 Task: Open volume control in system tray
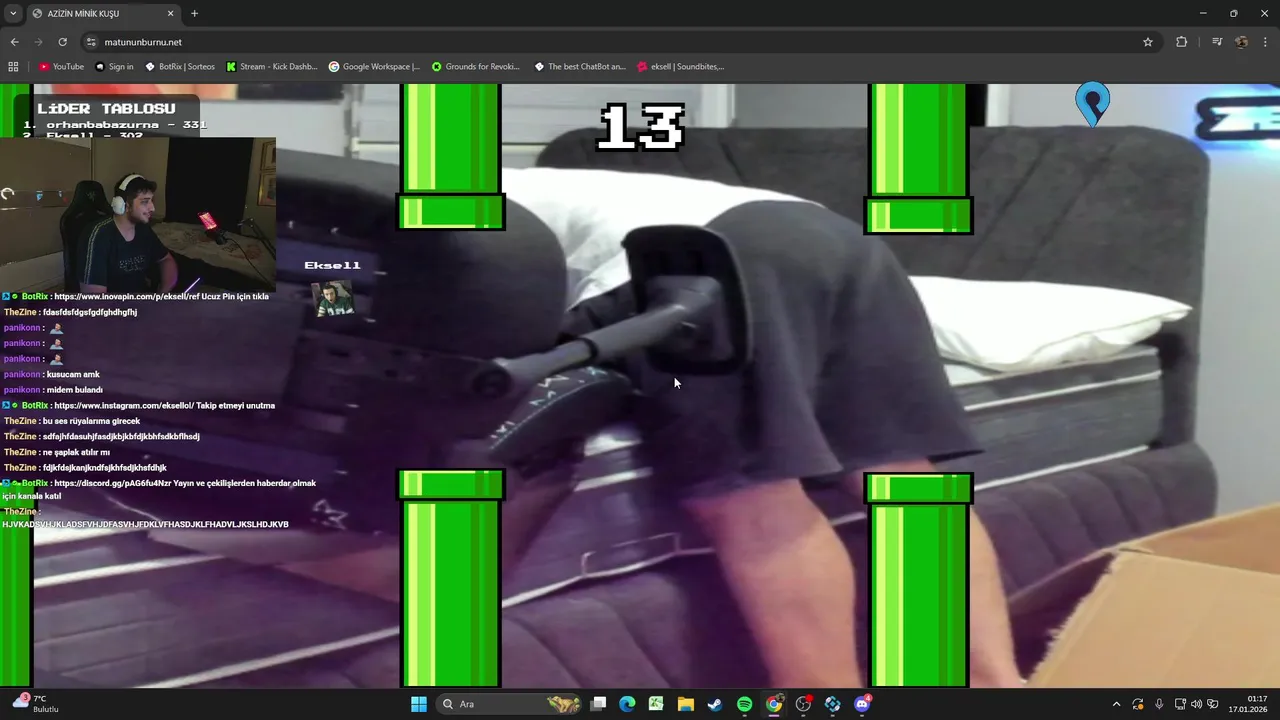[1197, 704]
